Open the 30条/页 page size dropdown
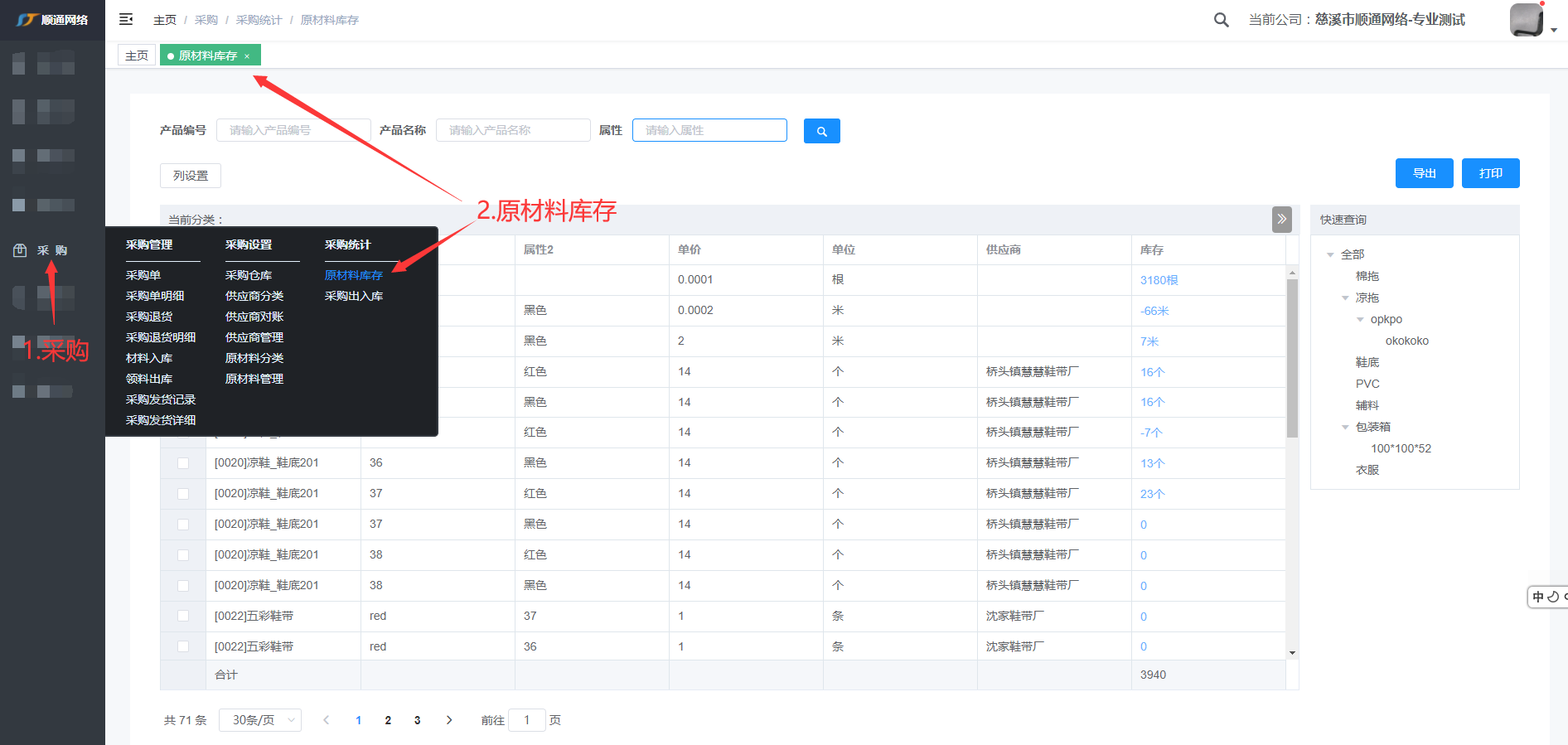 point(260,720)
